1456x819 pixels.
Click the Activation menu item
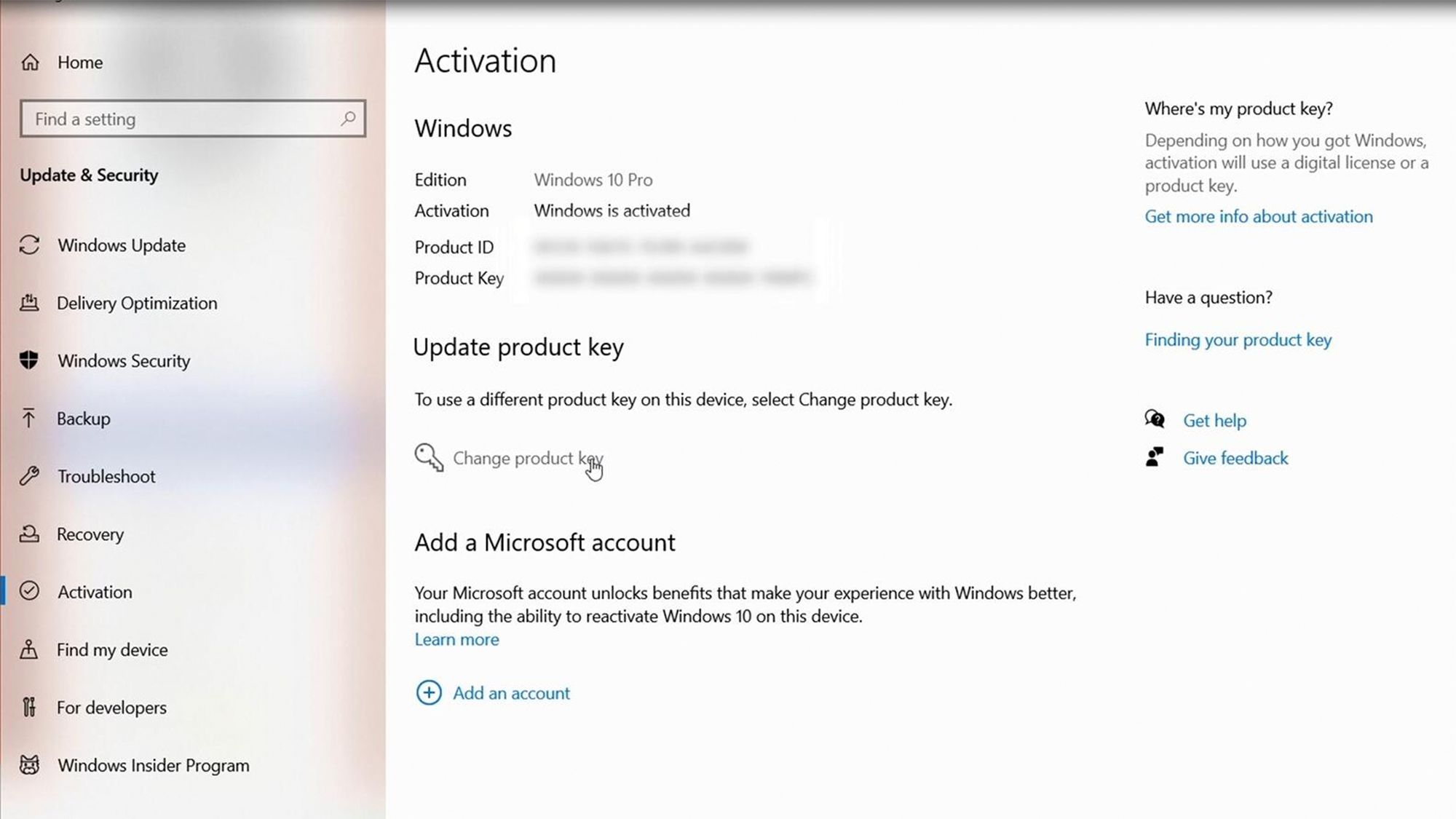[x=94, y=591]
